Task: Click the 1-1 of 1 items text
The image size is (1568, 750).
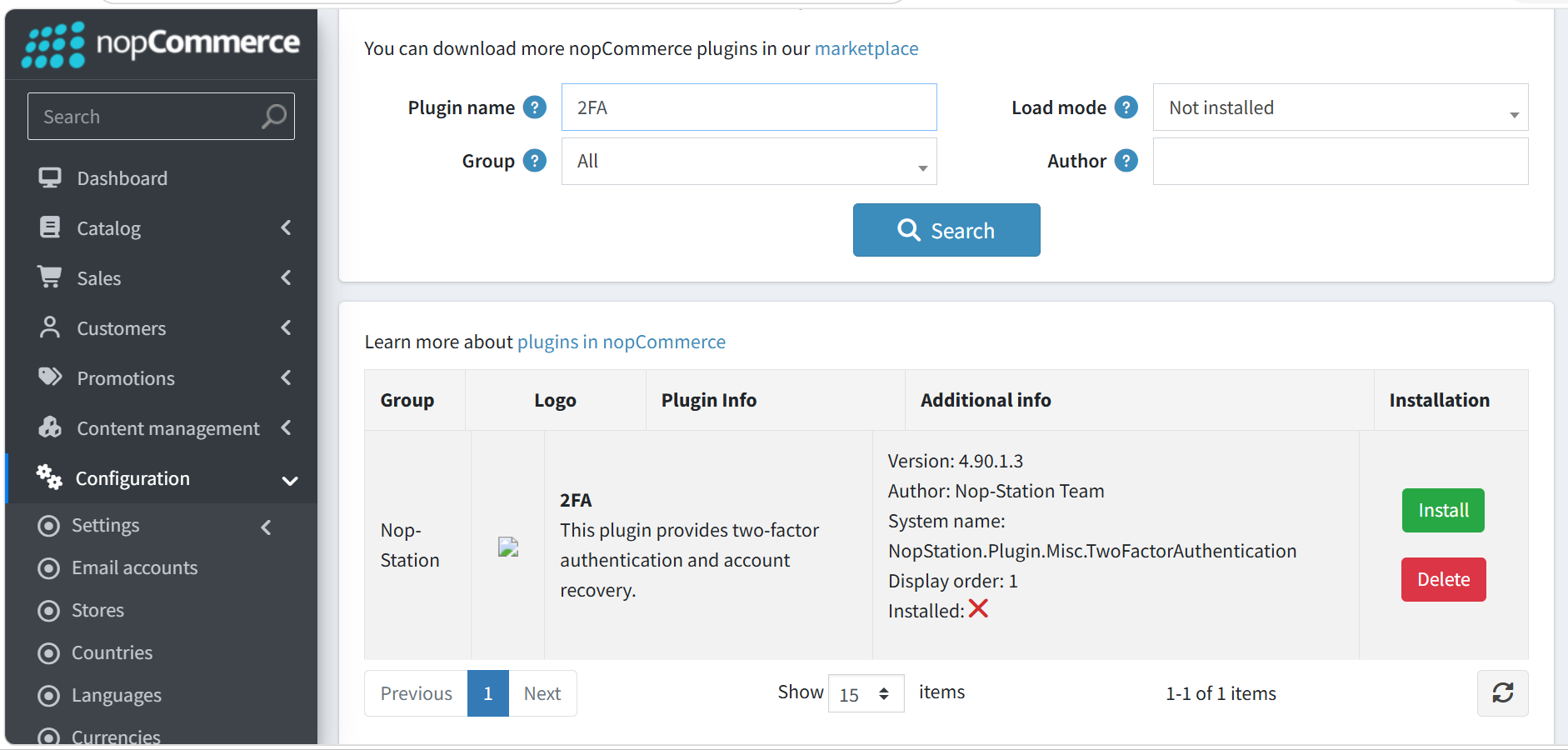Action: (x=1221, y=693)
